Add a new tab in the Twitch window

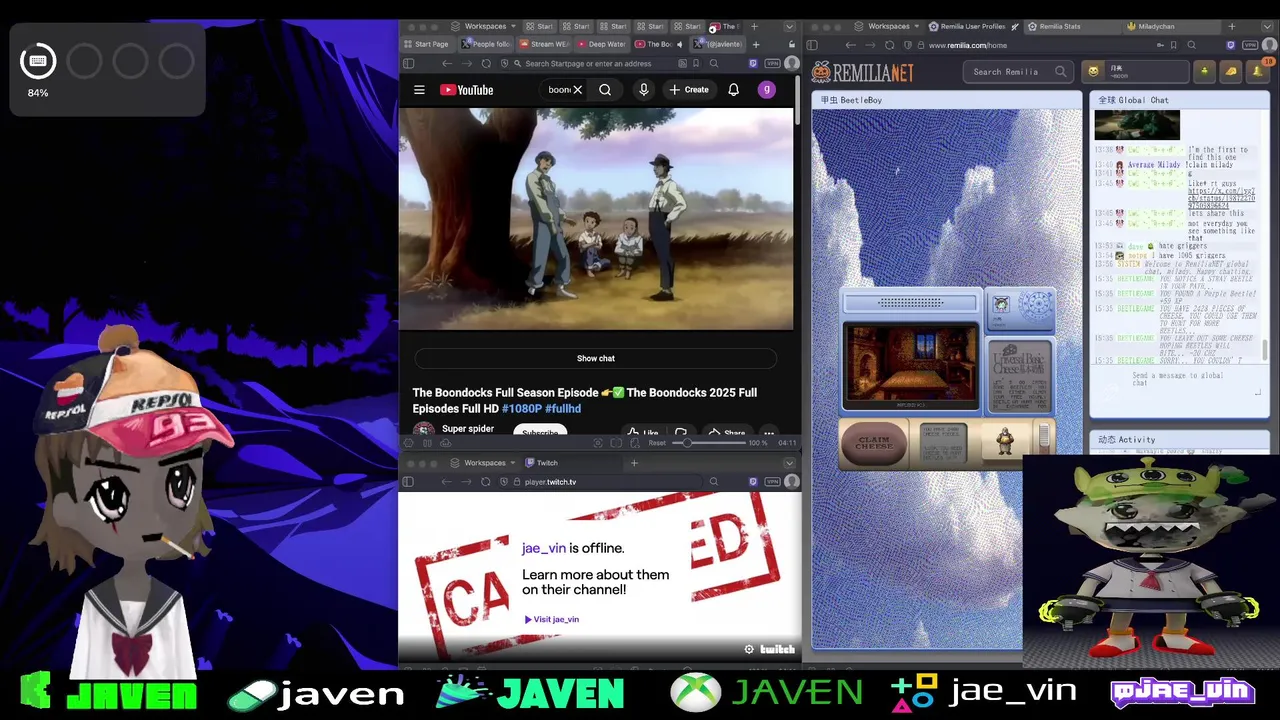pyautogui.click(x=634, y=463)
